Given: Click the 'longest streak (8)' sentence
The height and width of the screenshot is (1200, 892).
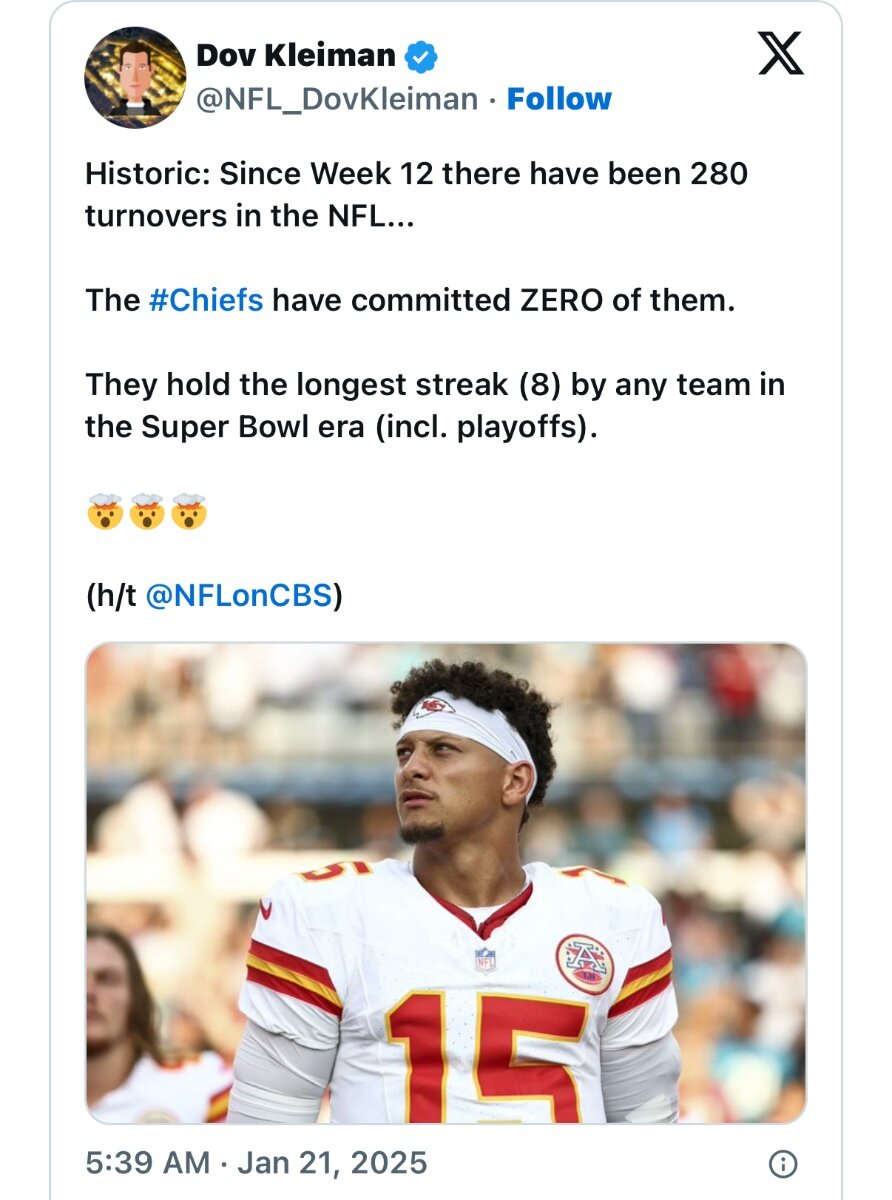Looking at the screenshot, I should click(434, 406).
